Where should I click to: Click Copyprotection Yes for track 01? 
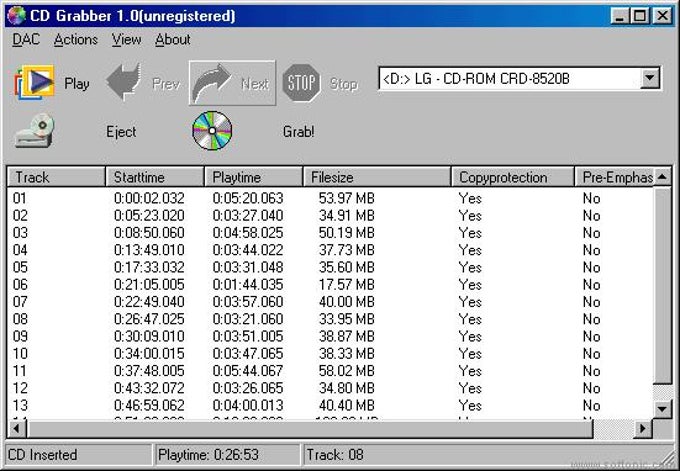coord(470,198)
